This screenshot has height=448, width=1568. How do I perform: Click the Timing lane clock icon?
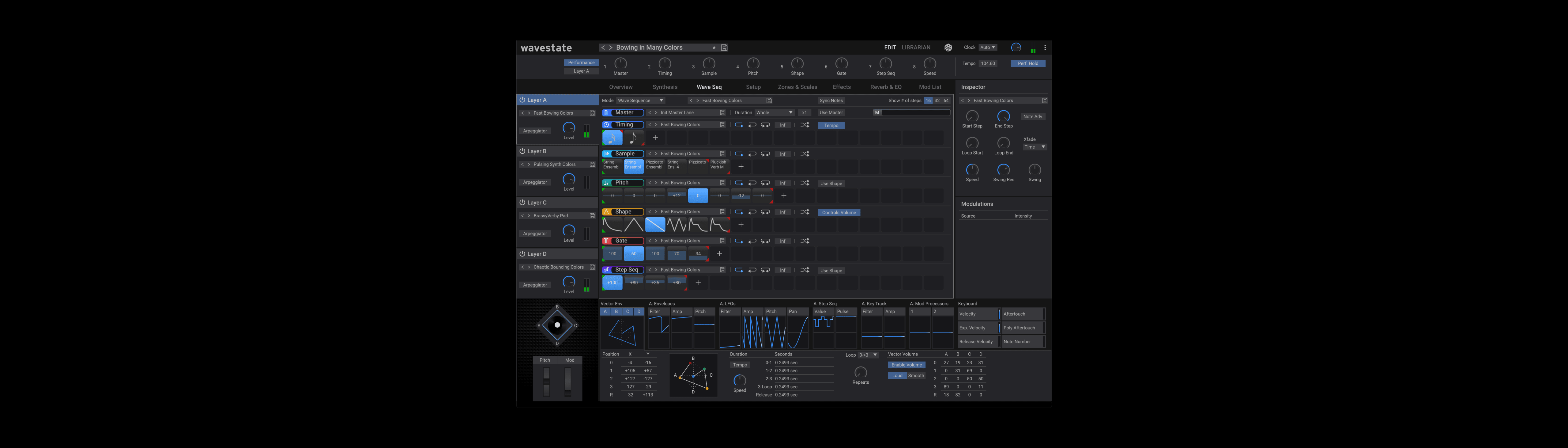coord(606,125)
